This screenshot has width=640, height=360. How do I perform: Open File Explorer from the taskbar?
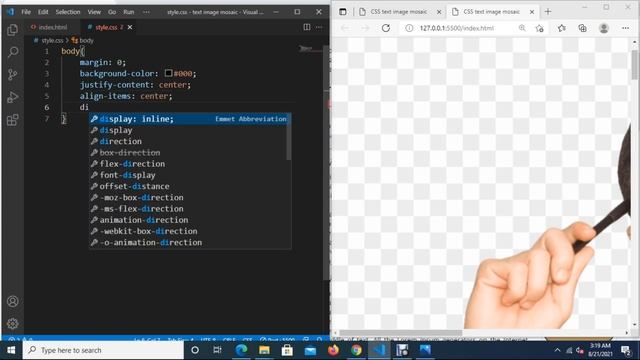[x=264, y=350]
